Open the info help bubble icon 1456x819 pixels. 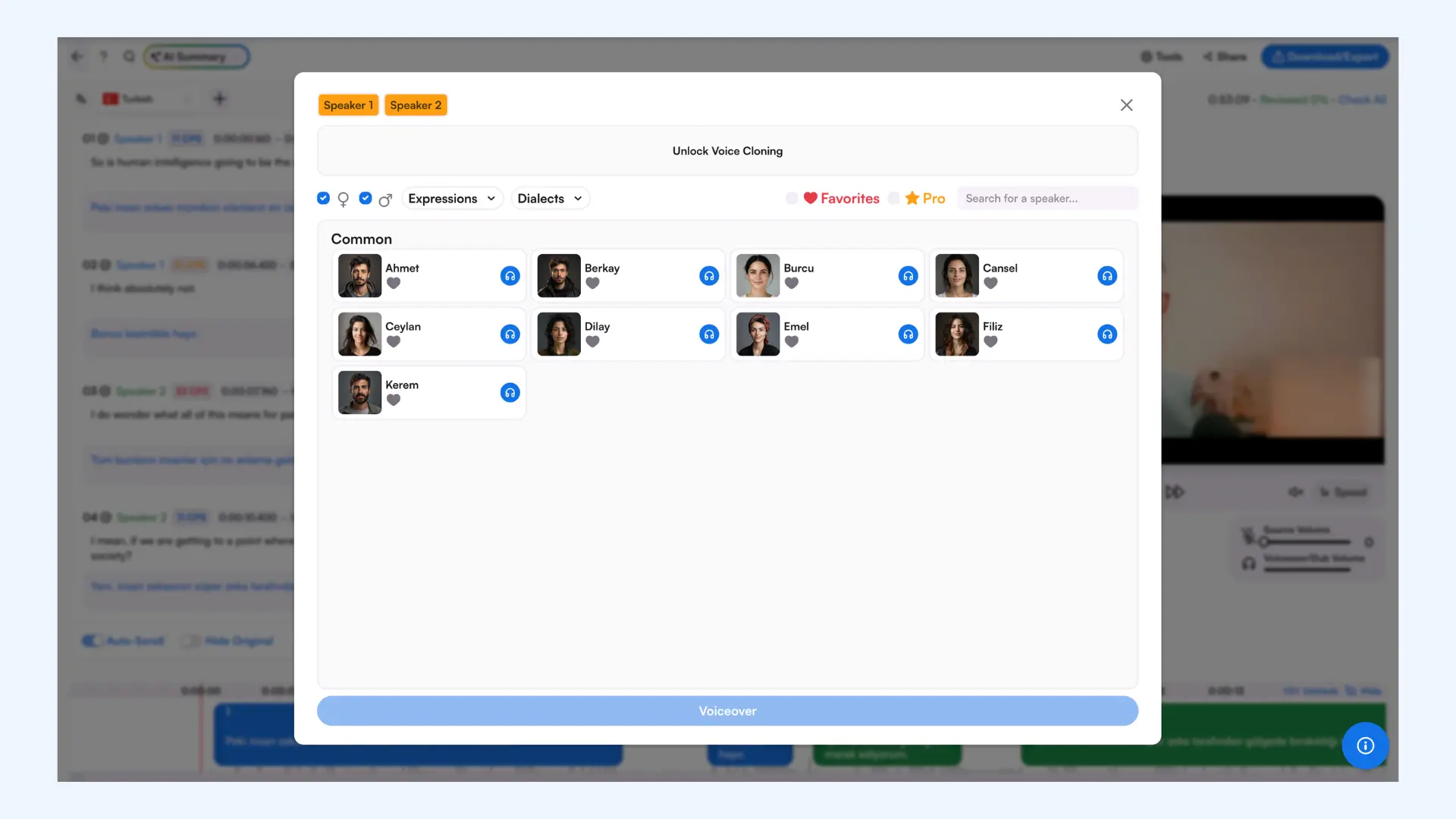click(1365, 745)
